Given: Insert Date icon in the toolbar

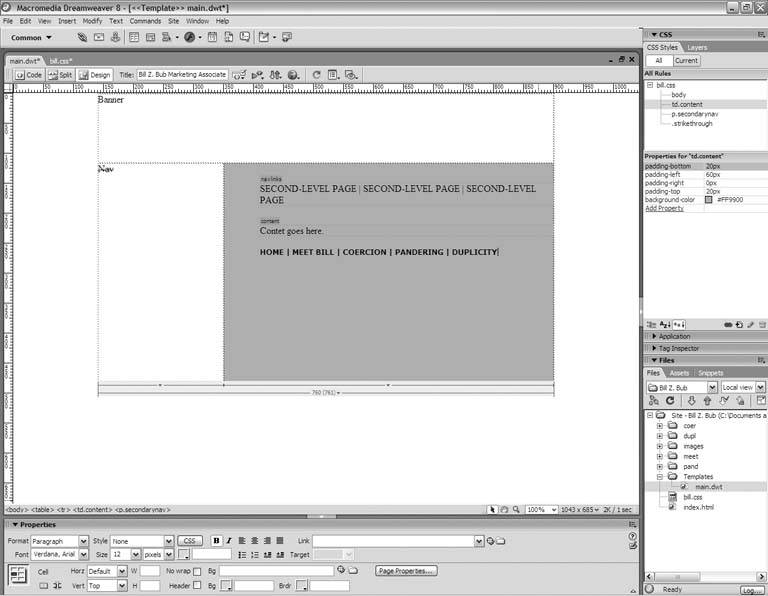Looking at the screenshot, I should click(x=212, y=37).
